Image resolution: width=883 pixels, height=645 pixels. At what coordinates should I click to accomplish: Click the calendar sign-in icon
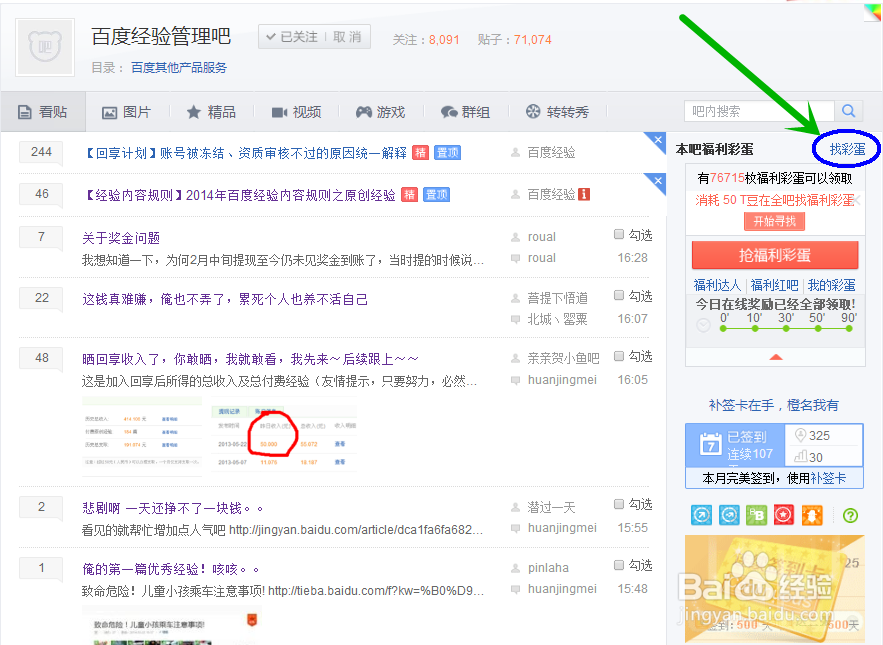[x=710, y=444]
